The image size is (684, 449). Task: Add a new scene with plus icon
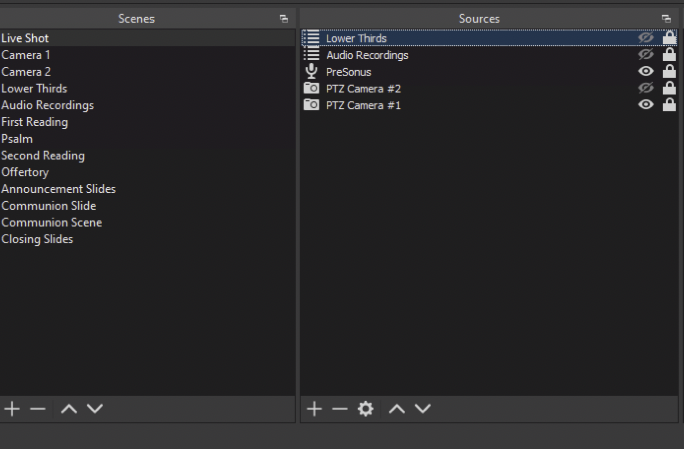pyautogui.click(x=12, y=409)
